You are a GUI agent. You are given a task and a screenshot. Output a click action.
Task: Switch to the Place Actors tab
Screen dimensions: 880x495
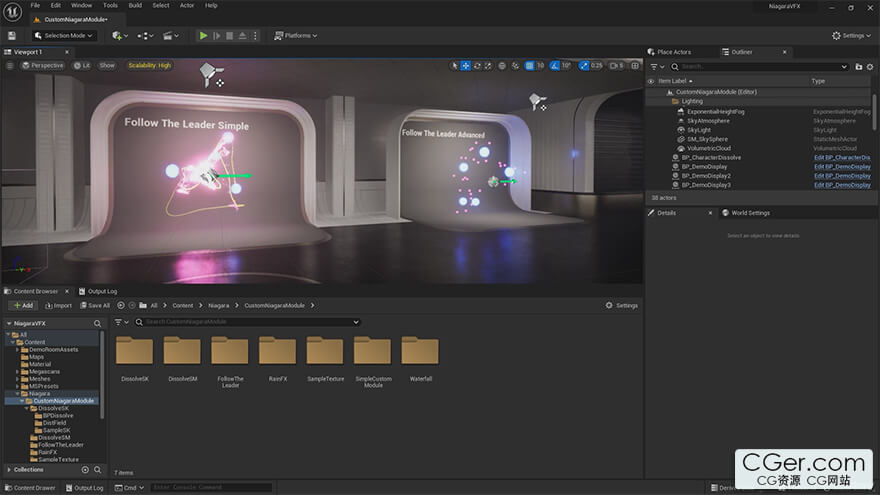tap(673, 52)
